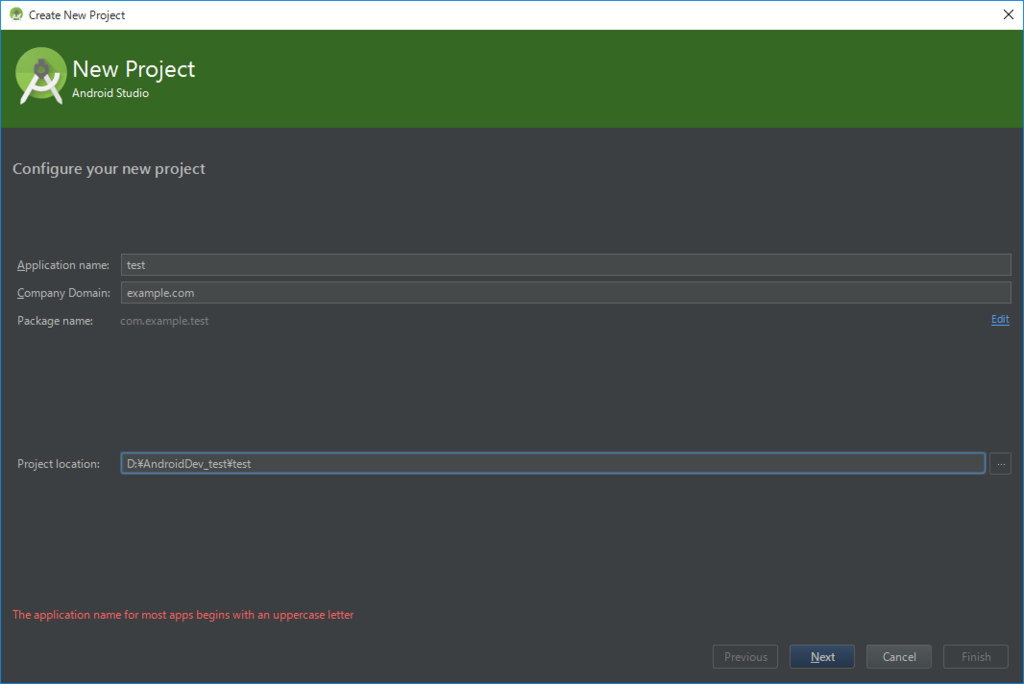Click the Project location text field
Image resolution: width=1024 pixels, height=684 pixels.
552,464
